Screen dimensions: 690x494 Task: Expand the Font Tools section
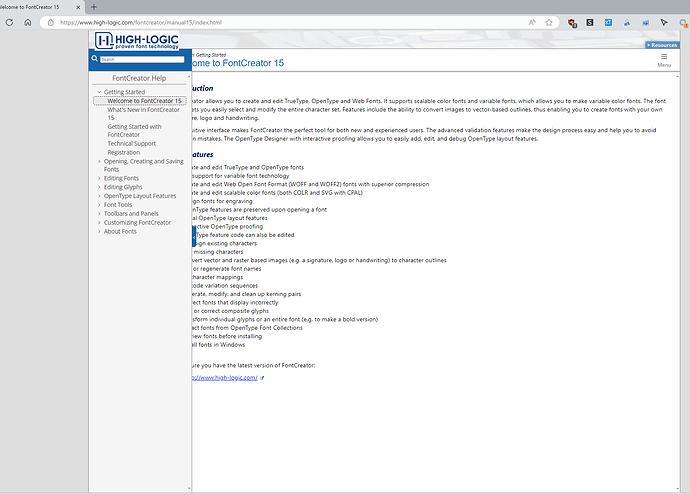pyautogui.click(x=99, y=205)
